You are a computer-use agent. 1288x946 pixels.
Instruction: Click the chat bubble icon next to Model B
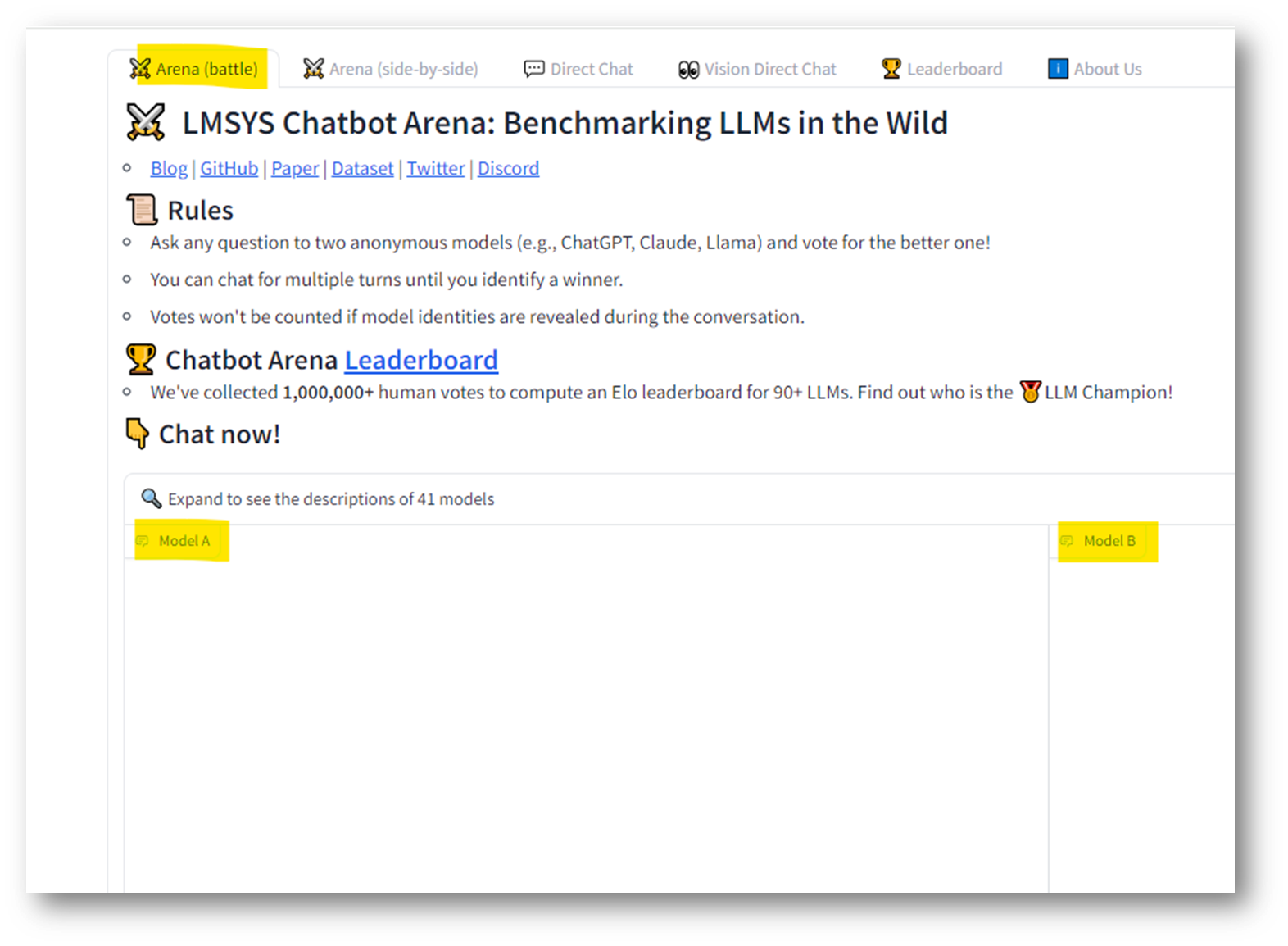[x=1067, y=541]
